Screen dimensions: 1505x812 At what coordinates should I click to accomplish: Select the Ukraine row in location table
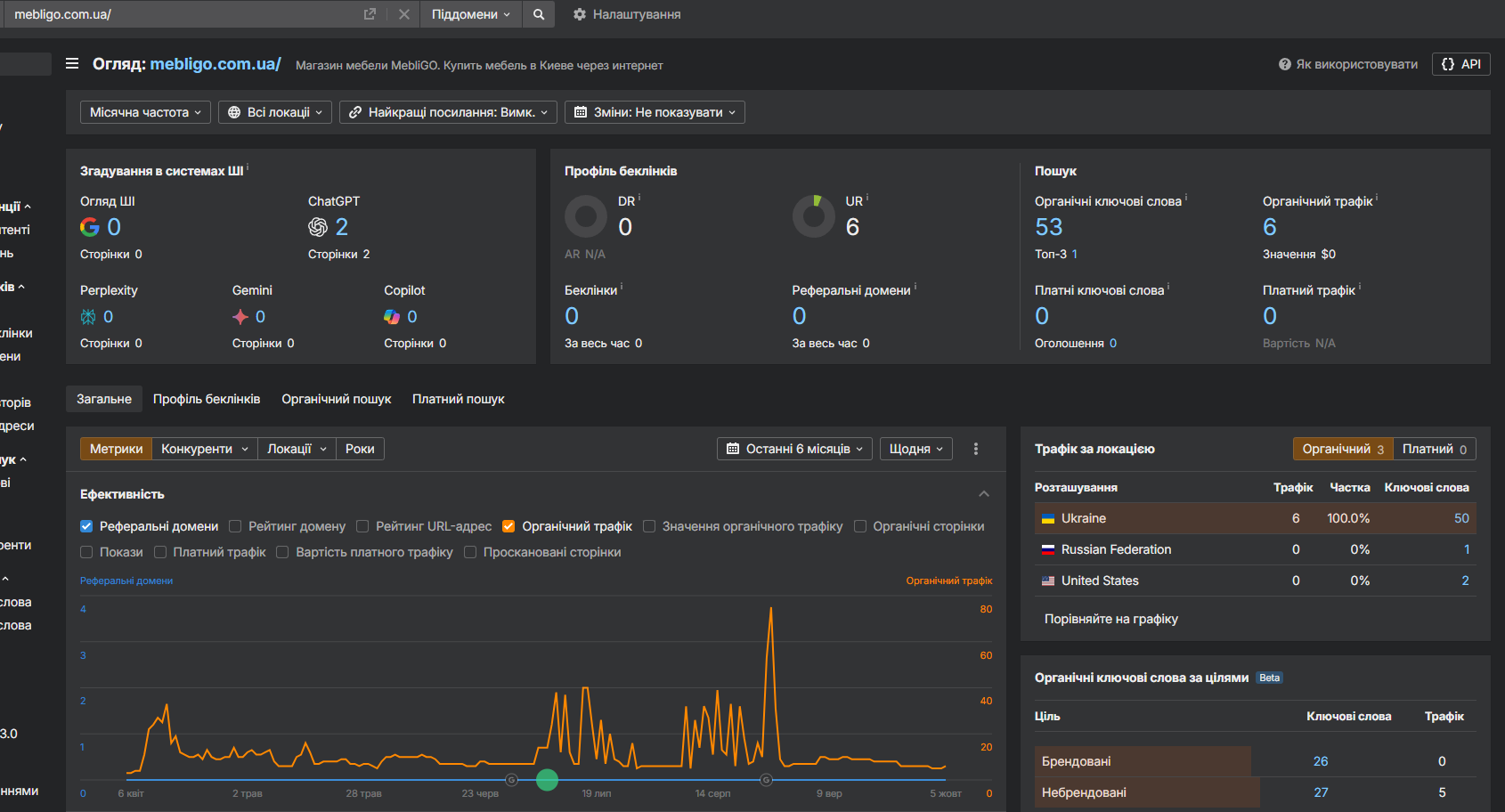pyautogui.click(x=1084, y=518)
